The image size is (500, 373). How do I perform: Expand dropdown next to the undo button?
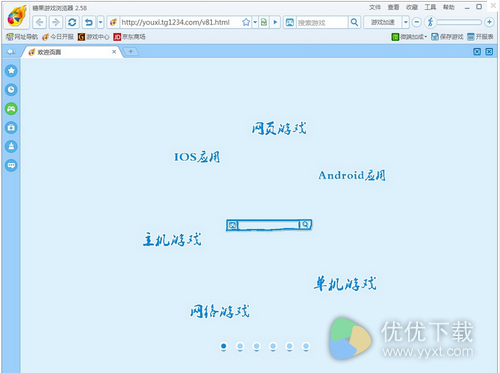[101, 22]
